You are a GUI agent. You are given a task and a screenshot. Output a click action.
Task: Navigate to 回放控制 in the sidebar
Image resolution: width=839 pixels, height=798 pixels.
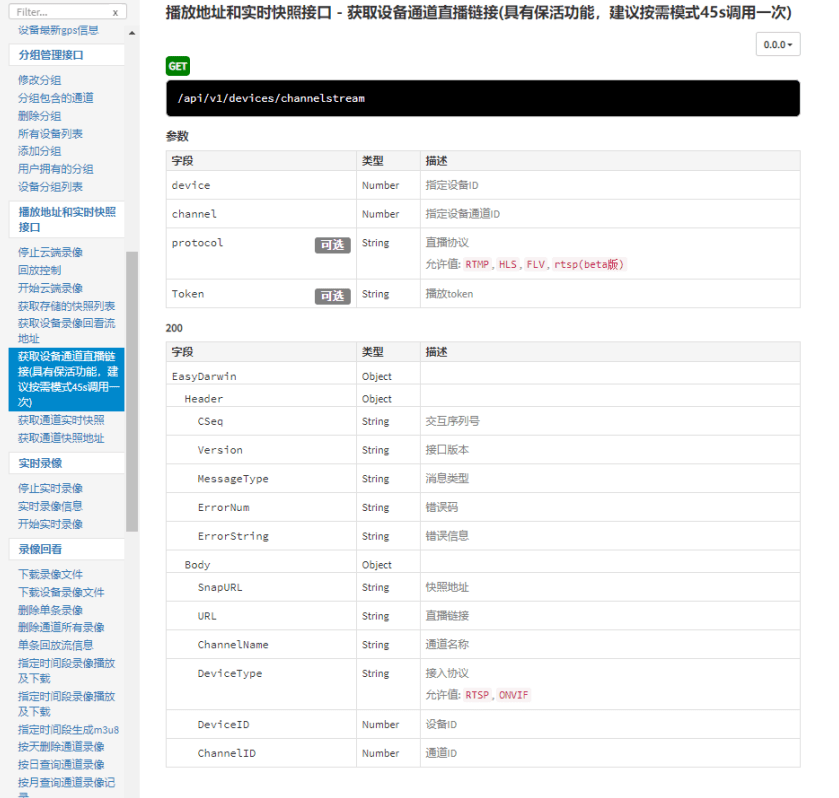pos(39,270)
